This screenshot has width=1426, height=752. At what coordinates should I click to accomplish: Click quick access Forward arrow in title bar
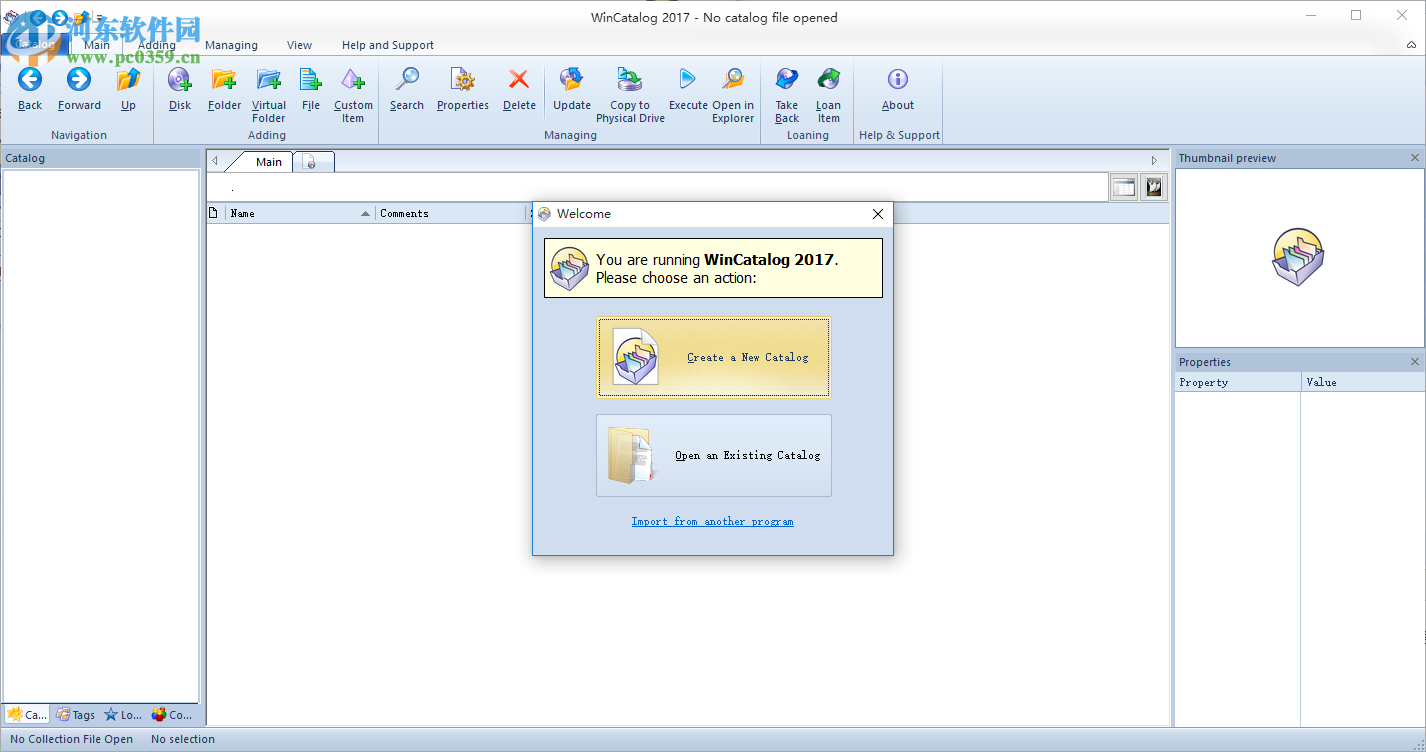tap(59, 17)
